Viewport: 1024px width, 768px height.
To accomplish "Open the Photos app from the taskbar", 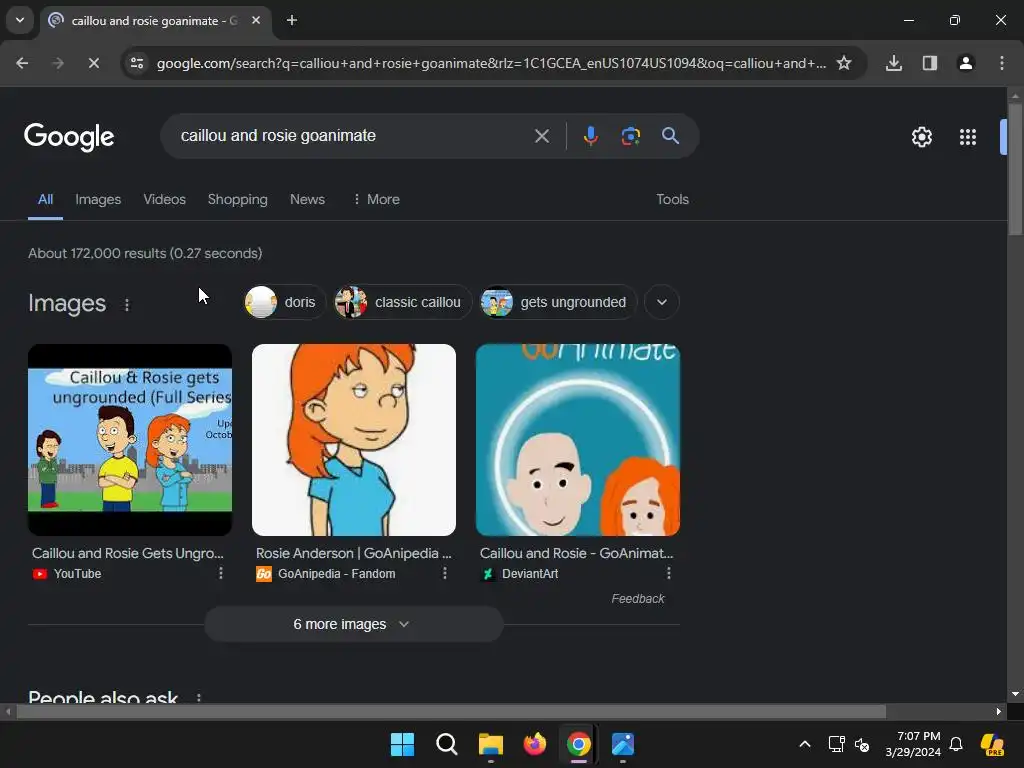I will tap(623, 744).
